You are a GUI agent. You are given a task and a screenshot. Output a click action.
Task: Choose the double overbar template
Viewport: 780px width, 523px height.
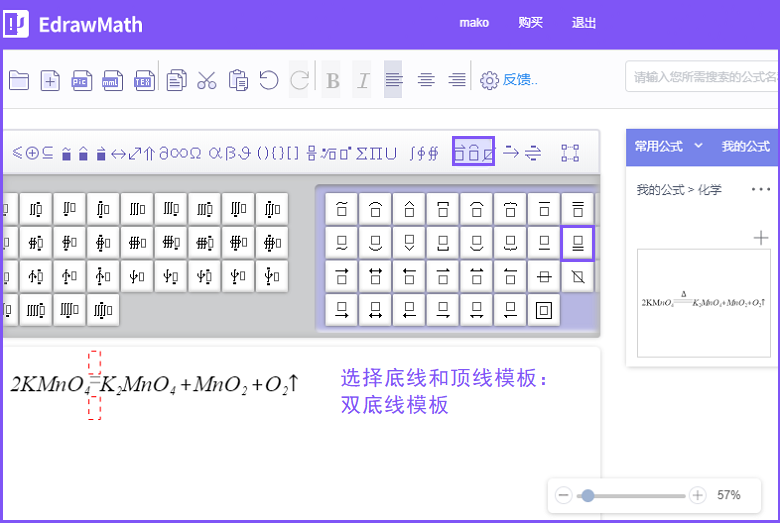pos(577,209)
